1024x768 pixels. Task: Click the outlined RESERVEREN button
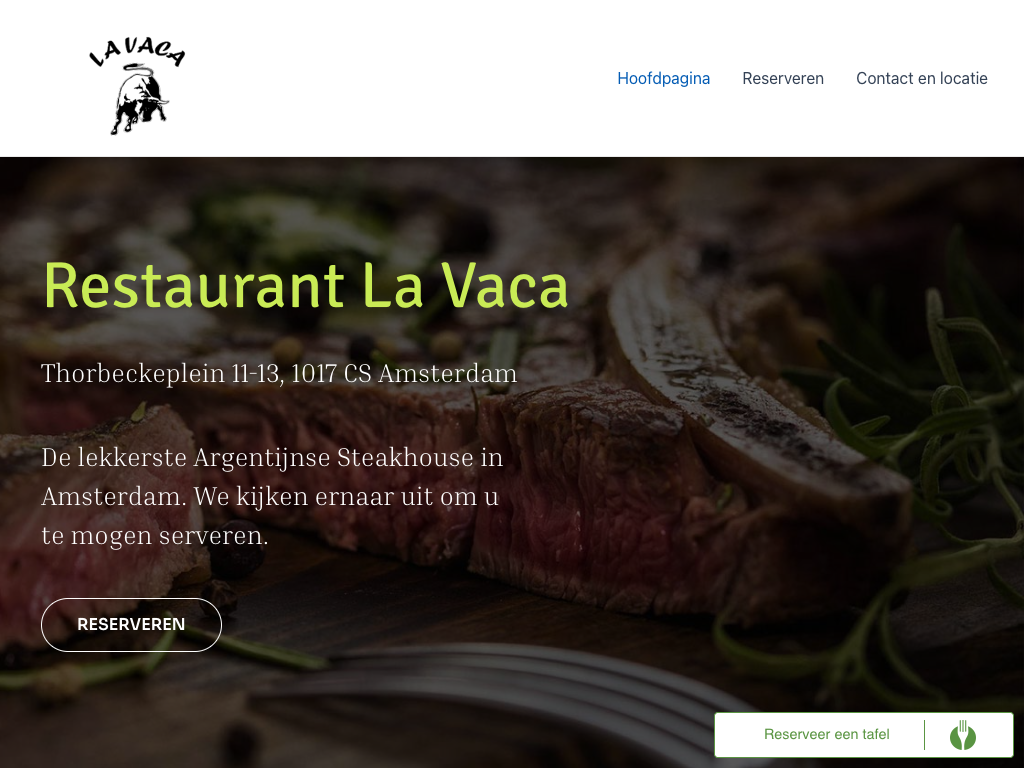point(131,624)
